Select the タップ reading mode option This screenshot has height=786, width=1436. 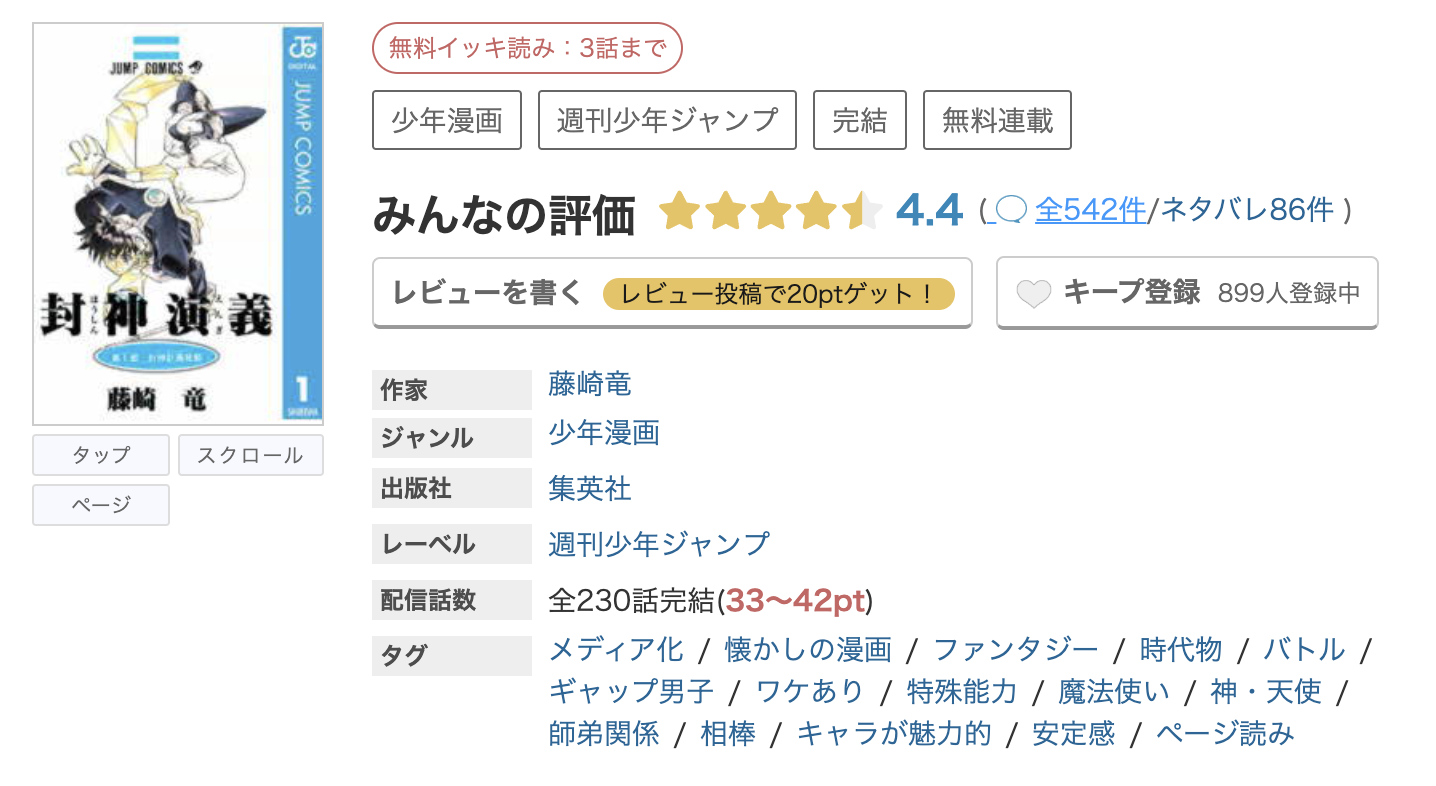click(100, 454)
